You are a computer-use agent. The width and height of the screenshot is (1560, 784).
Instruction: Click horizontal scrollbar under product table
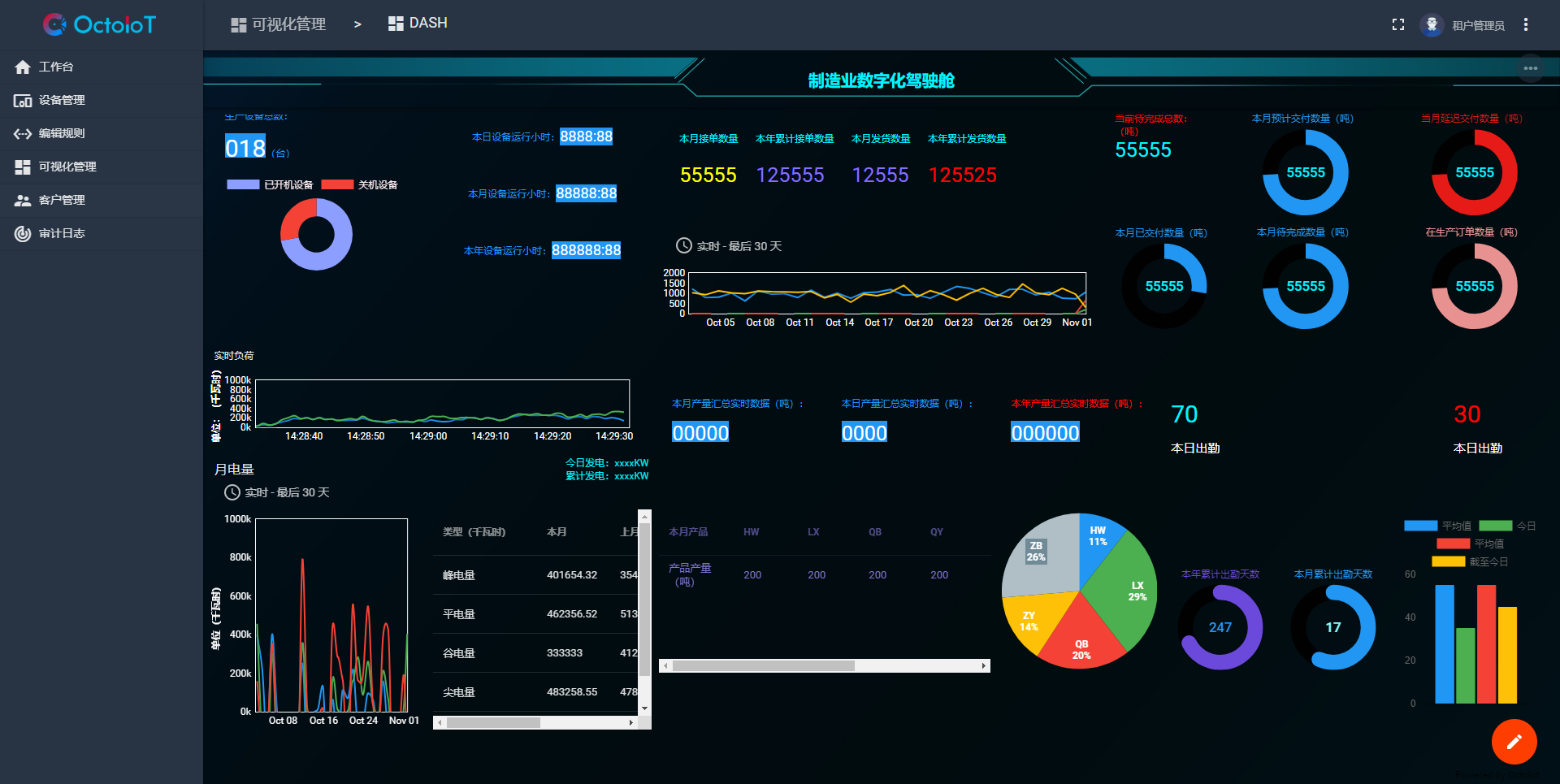(764, 665)
